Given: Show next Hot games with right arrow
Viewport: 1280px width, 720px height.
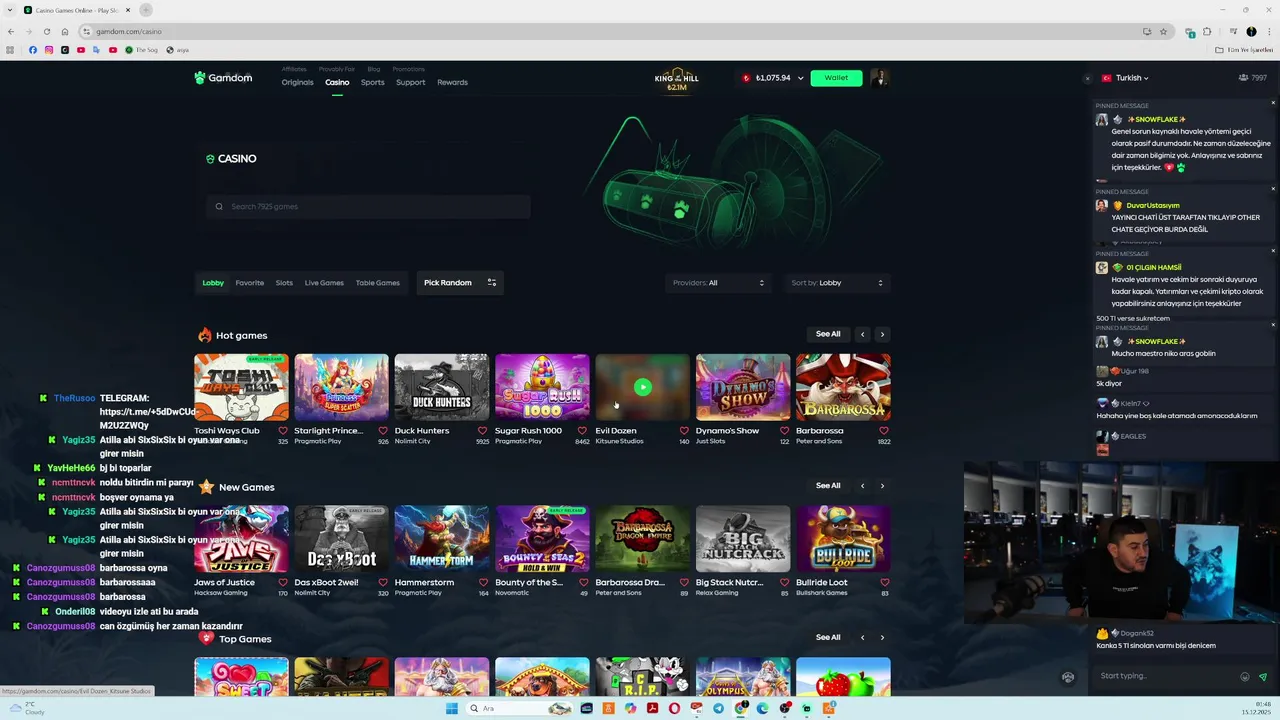Looking at the screenshot, I should (x=882, y=334).
